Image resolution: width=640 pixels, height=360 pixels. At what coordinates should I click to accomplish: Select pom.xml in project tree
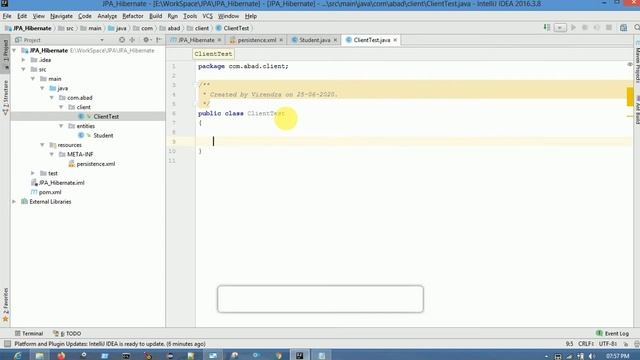click(50, 192)
